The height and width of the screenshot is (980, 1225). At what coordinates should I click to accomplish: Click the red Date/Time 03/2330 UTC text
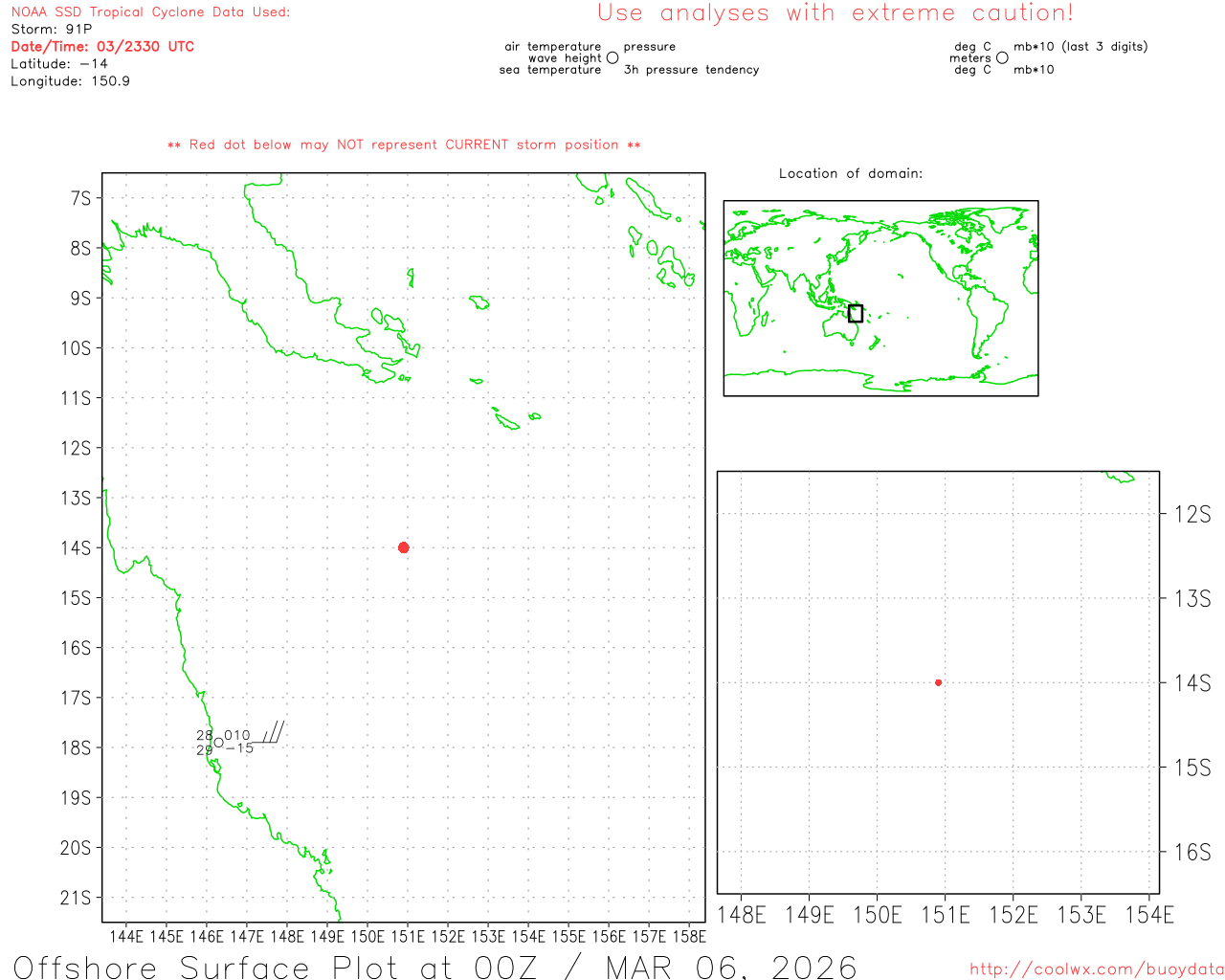pos(102,46)
